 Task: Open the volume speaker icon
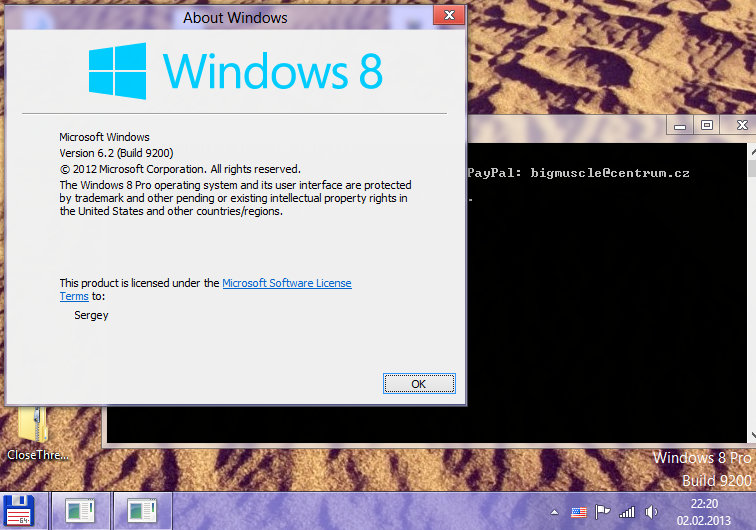click(651, 512)
